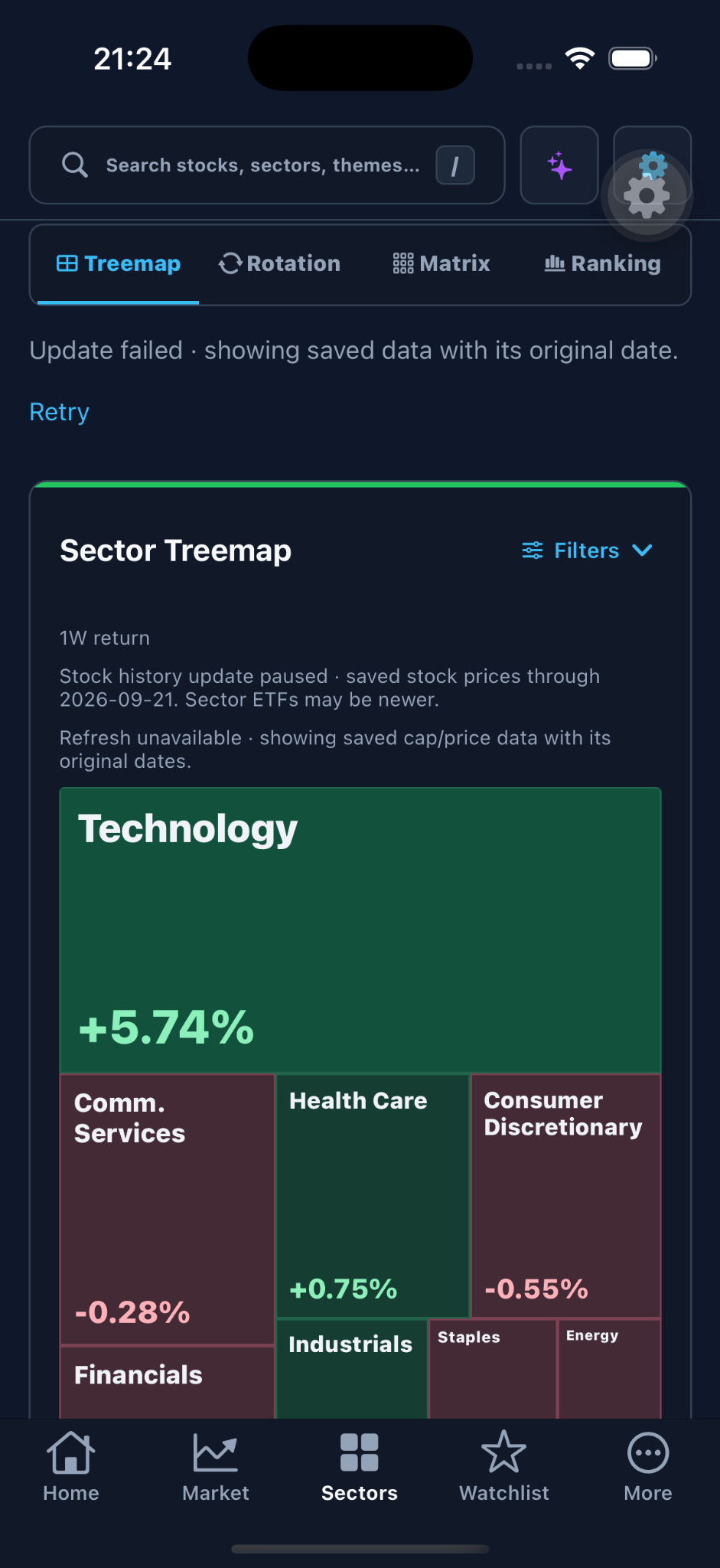
Task: Switch to the Rotation tab
Action: [279, 263]
